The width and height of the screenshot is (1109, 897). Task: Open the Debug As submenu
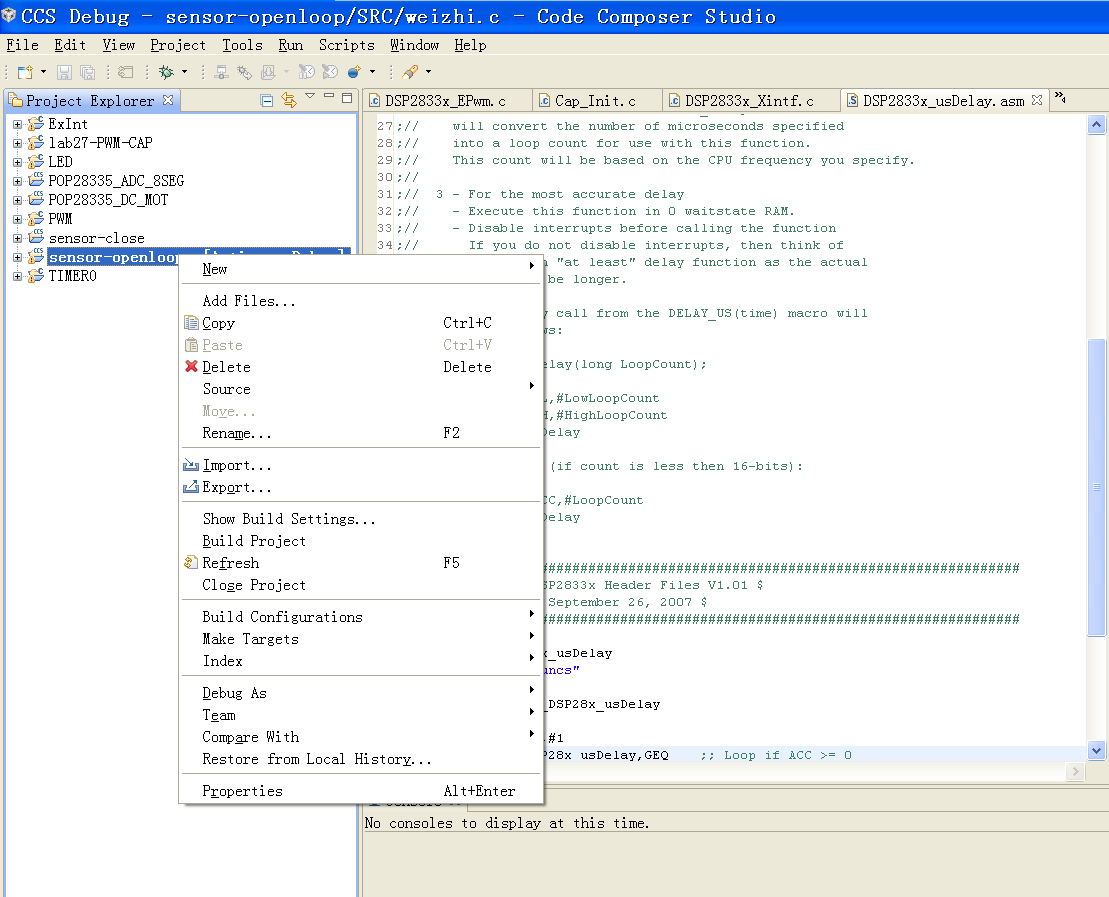click(361, 693)
